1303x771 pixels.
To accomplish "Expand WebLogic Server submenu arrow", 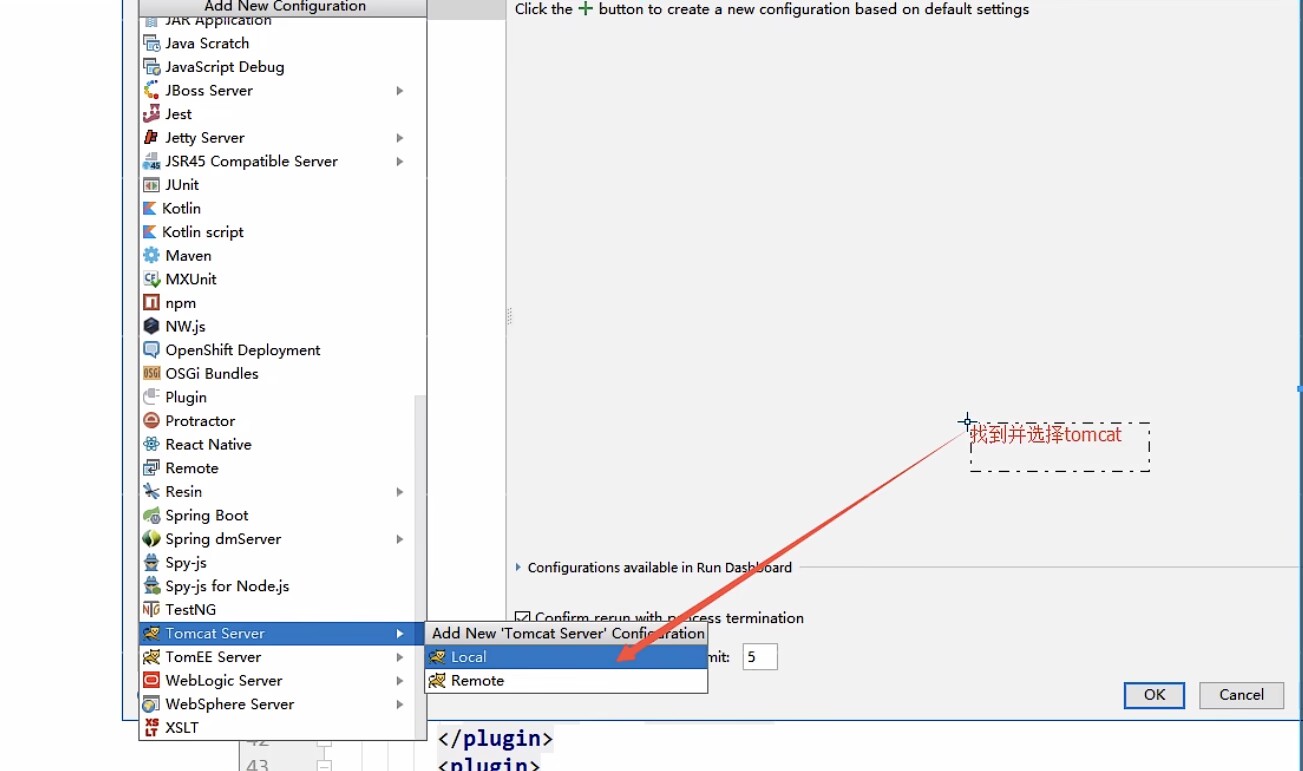I will pos(399,681).
